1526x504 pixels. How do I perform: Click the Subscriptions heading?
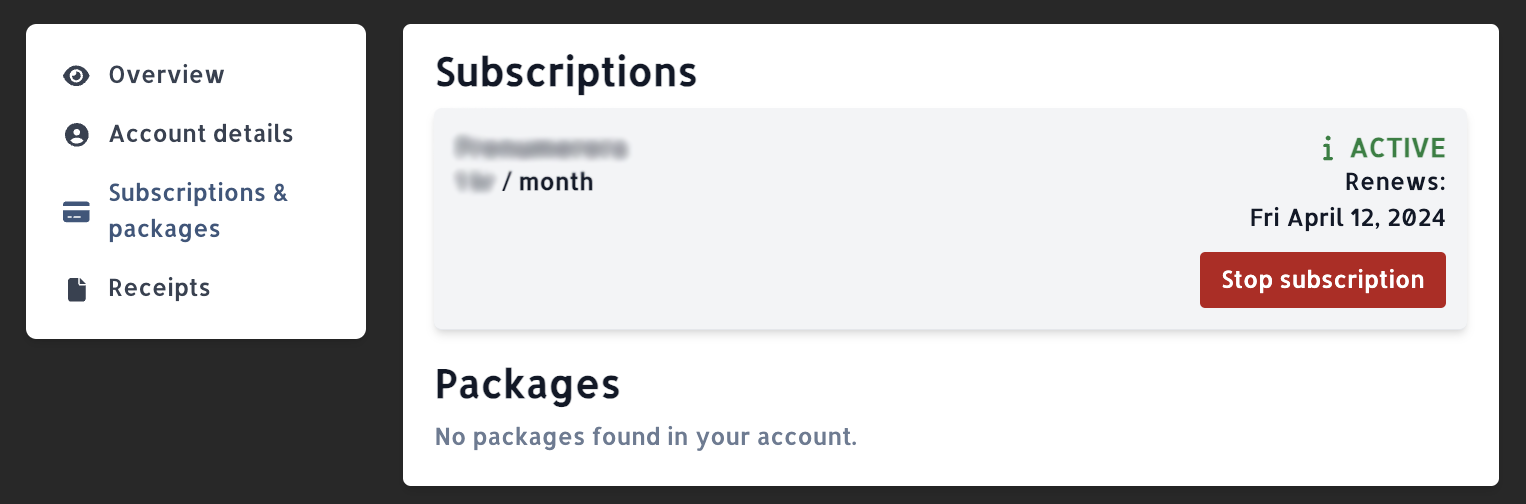click(x=566, y=73)
